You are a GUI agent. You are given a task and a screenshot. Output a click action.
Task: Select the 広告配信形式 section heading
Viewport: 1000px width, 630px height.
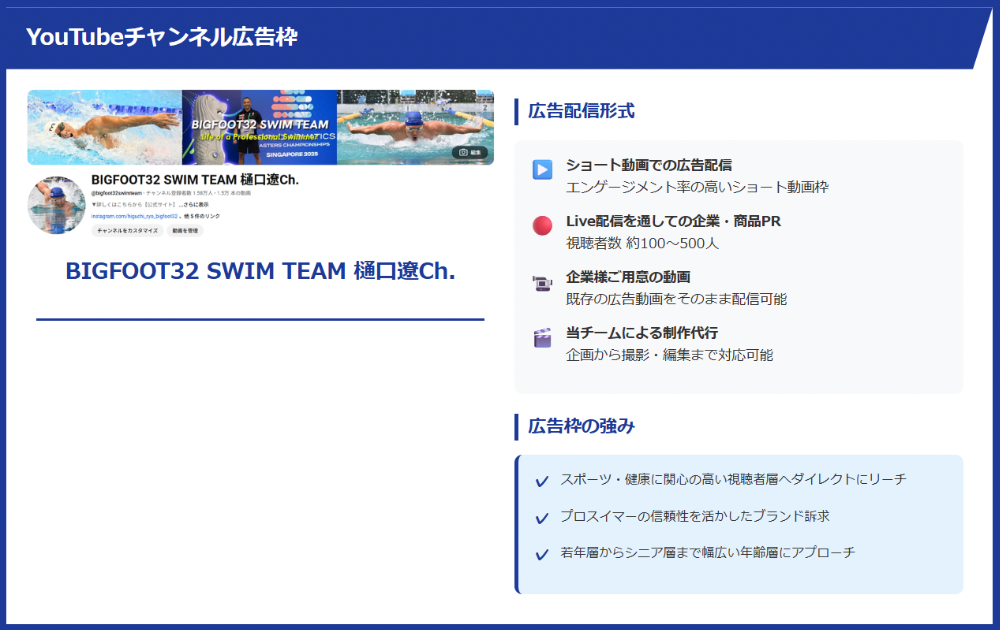click(x=581, y=111)
